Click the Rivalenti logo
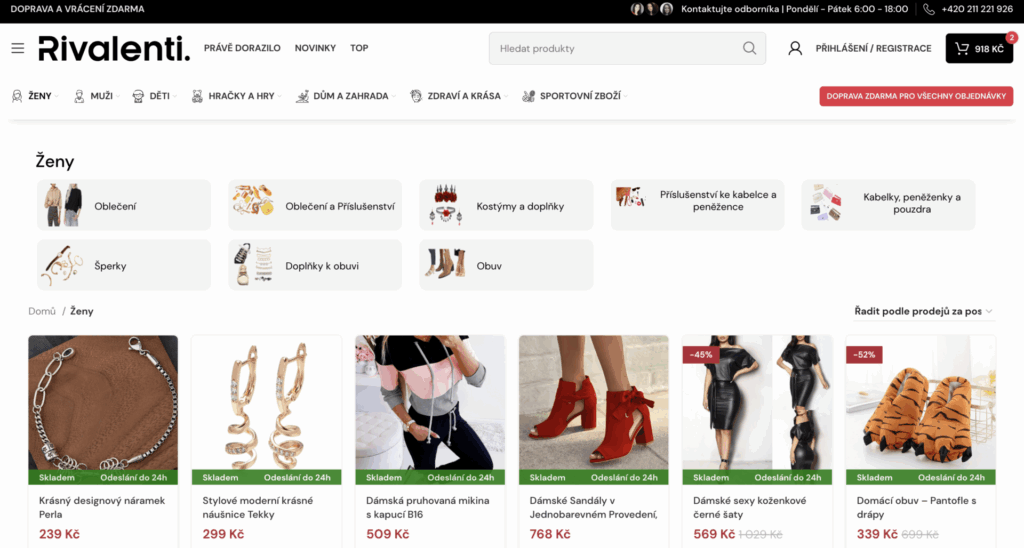This screenshot has width=1024, height=548. tap(114, 48)
